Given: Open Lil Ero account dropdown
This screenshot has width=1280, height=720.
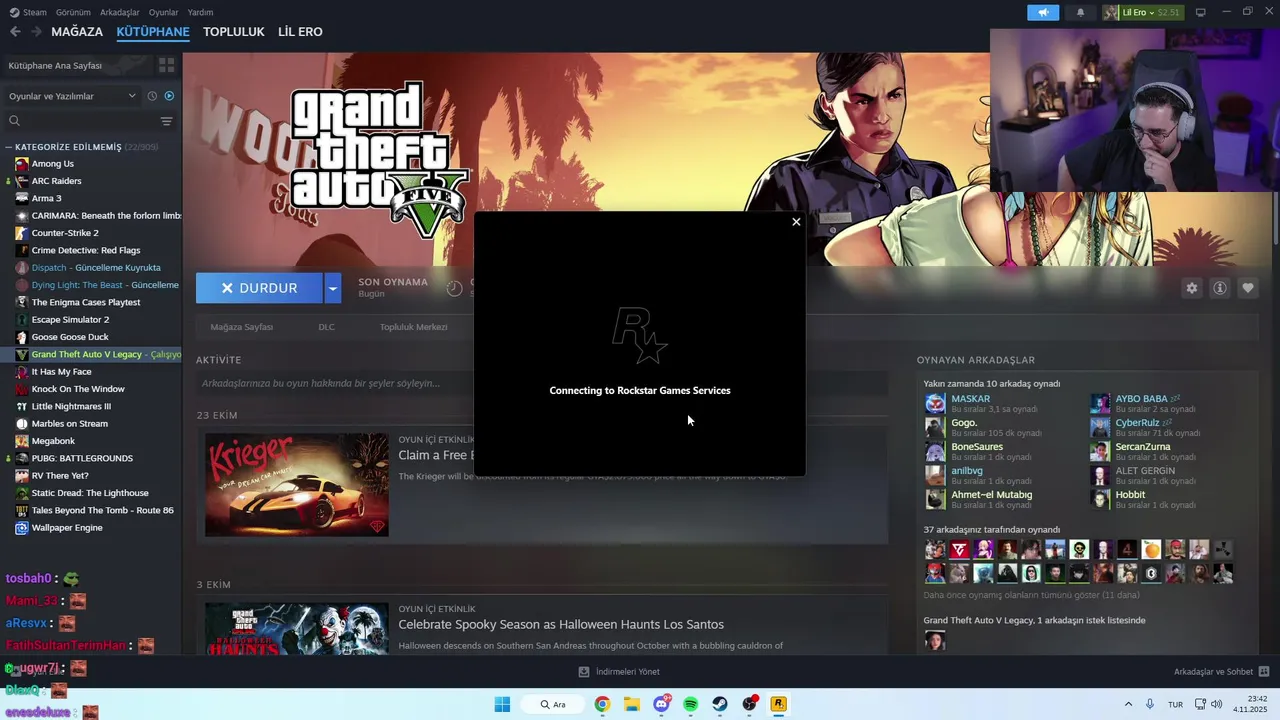Looking at the screenshot, I should point(1142,12).
